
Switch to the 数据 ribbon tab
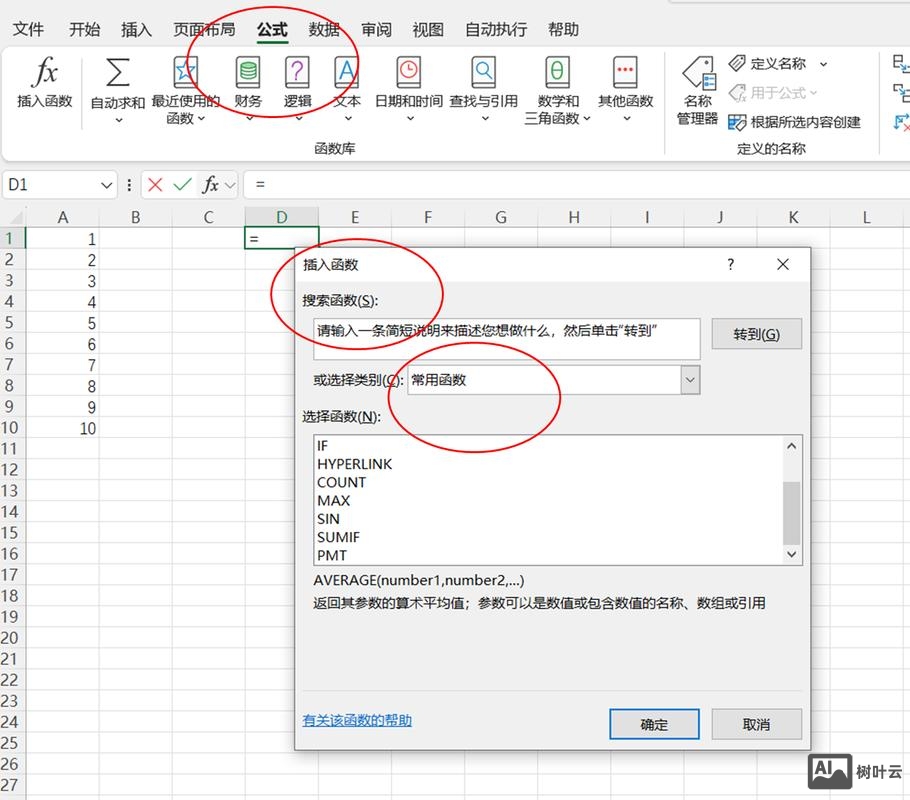[324, 30]
